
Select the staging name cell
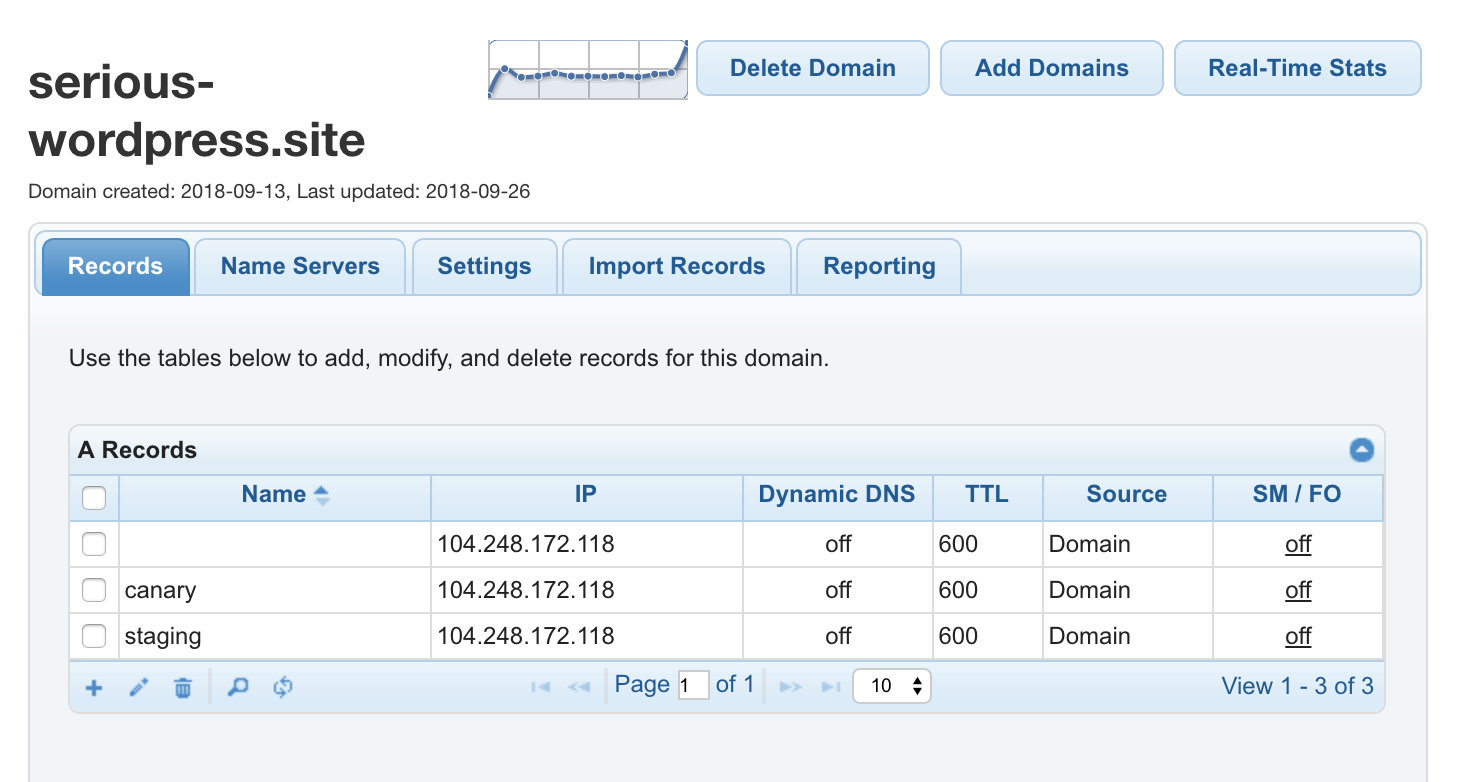275,637
